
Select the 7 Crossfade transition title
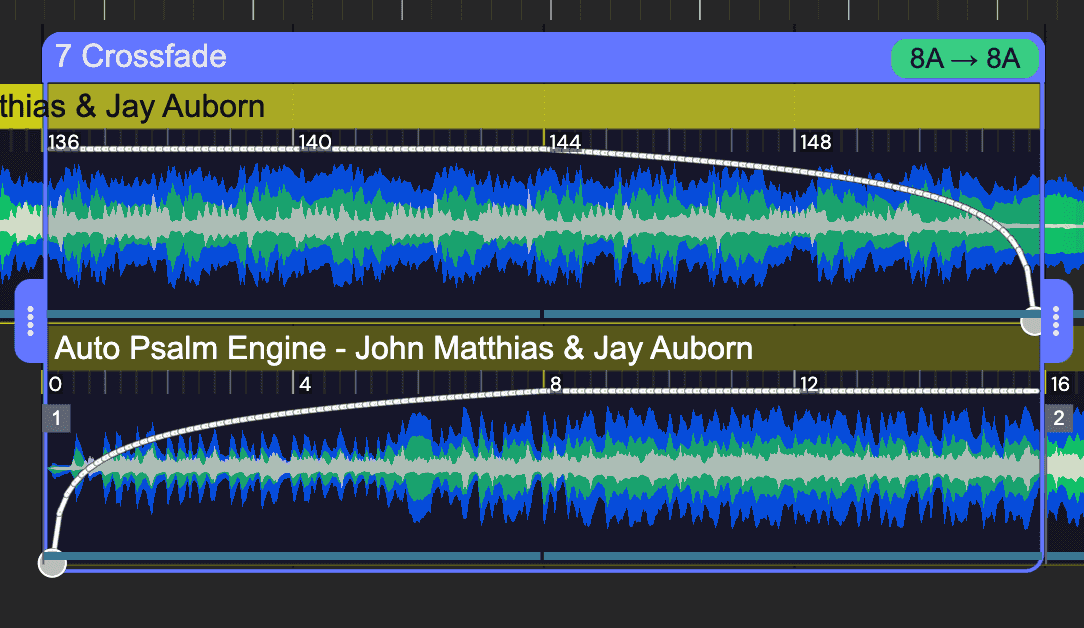(141, 56)
